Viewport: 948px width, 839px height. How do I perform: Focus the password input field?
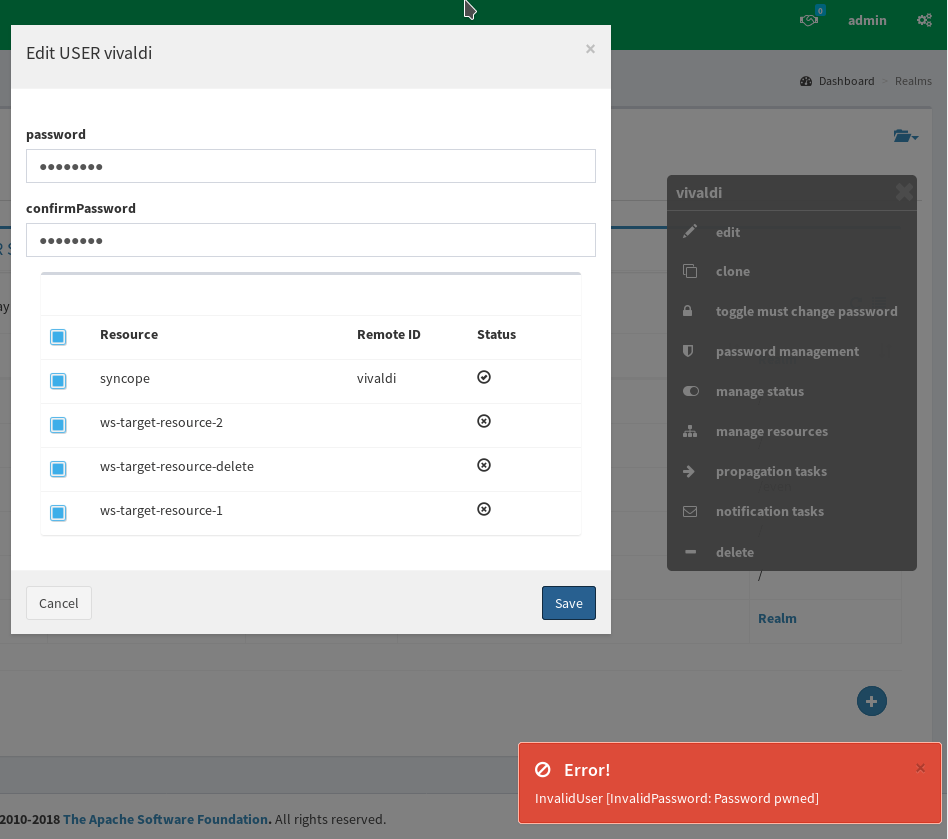pyautogui.click(x=311, y=166)
